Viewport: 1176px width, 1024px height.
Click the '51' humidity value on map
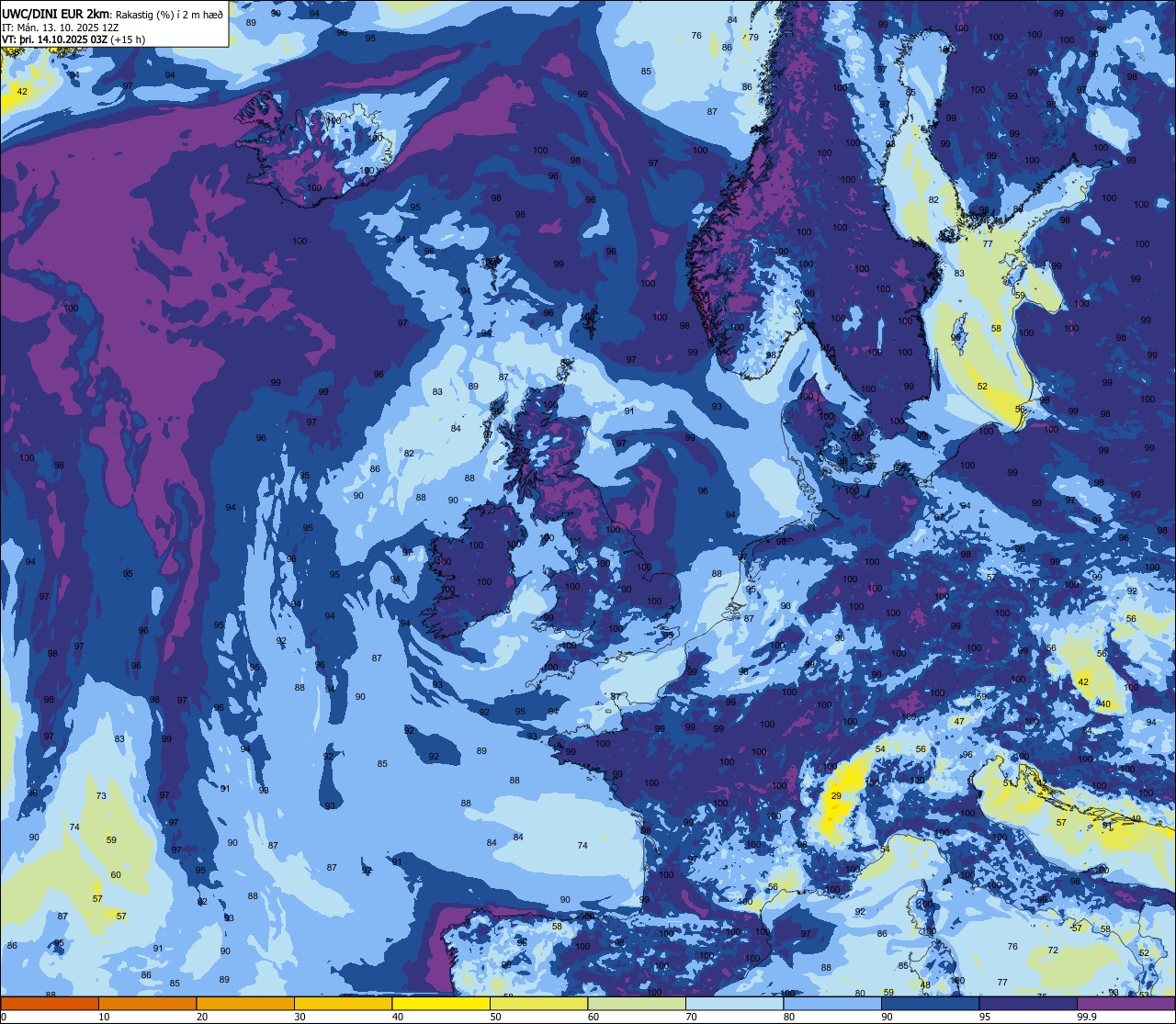pyautogui.click(x=1007, y=783)
